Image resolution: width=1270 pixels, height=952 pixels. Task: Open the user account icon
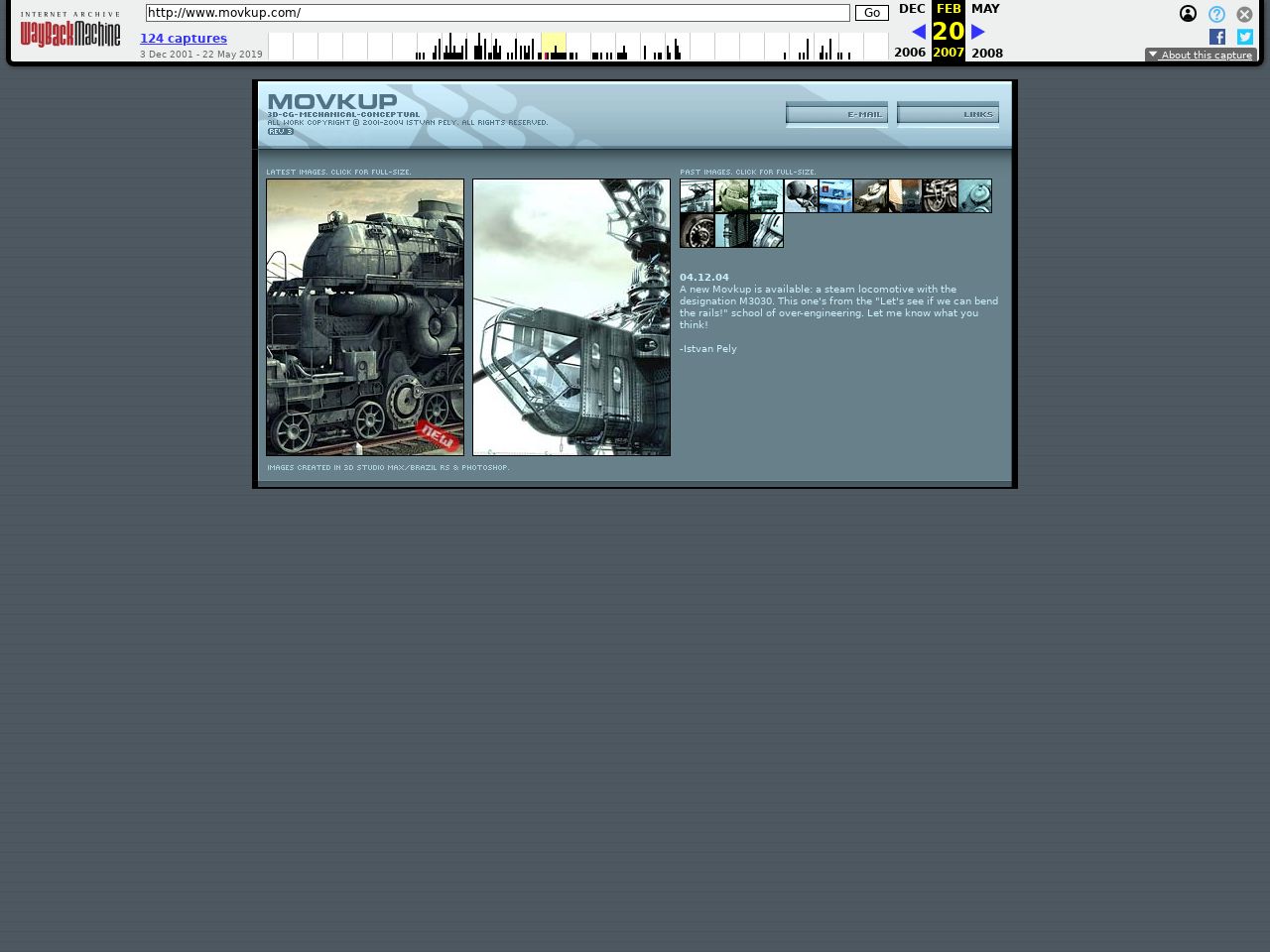point(1188,14)
